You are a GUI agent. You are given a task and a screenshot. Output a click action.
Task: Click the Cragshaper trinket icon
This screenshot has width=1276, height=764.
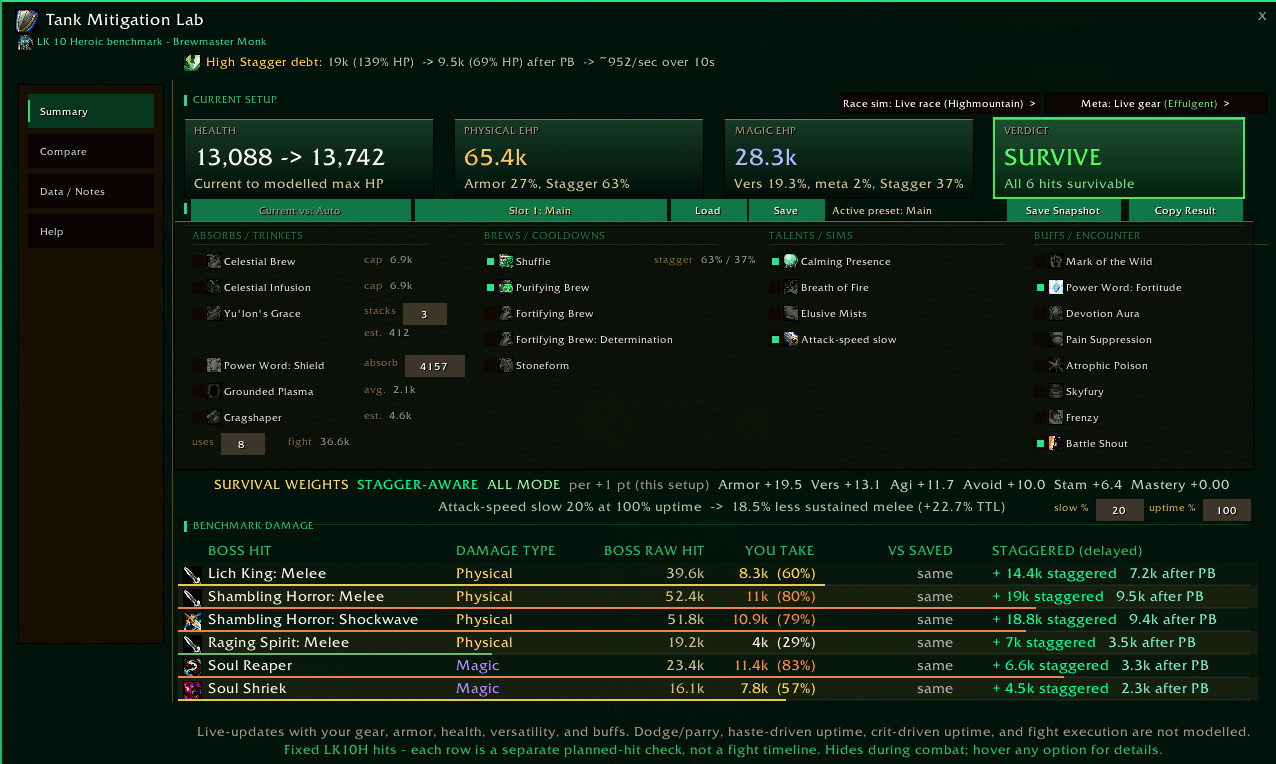[x=214, y=417]
